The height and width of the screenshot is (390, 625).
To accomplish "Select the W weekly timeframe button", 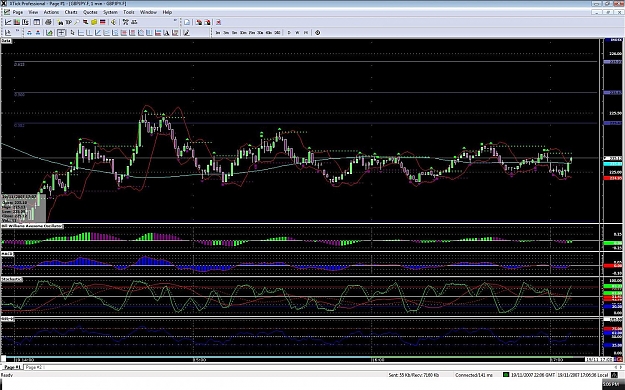I will (x=297, y=33).
